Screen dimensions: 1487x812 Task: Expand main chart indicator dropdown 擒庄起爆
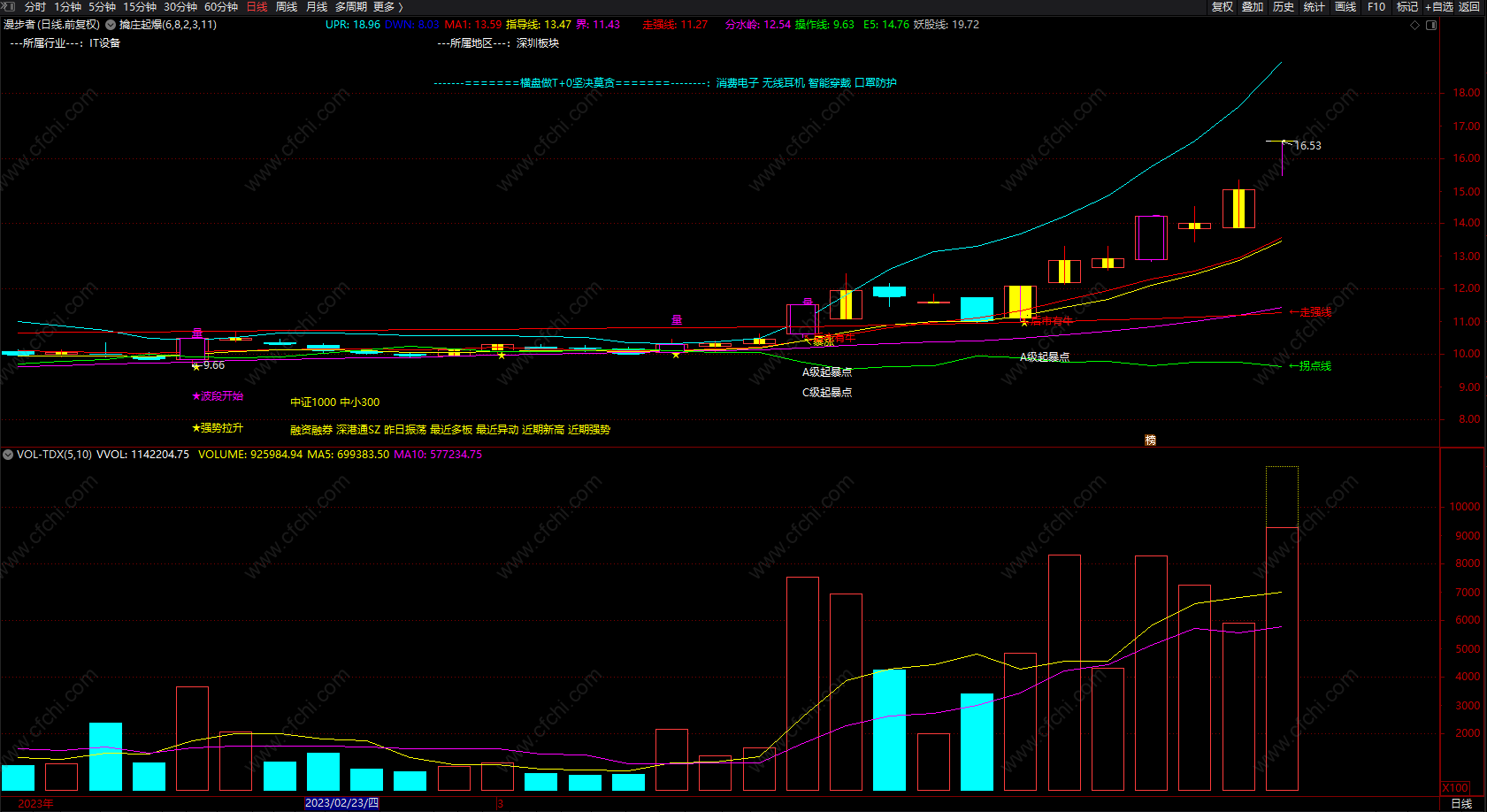[111, 25]
